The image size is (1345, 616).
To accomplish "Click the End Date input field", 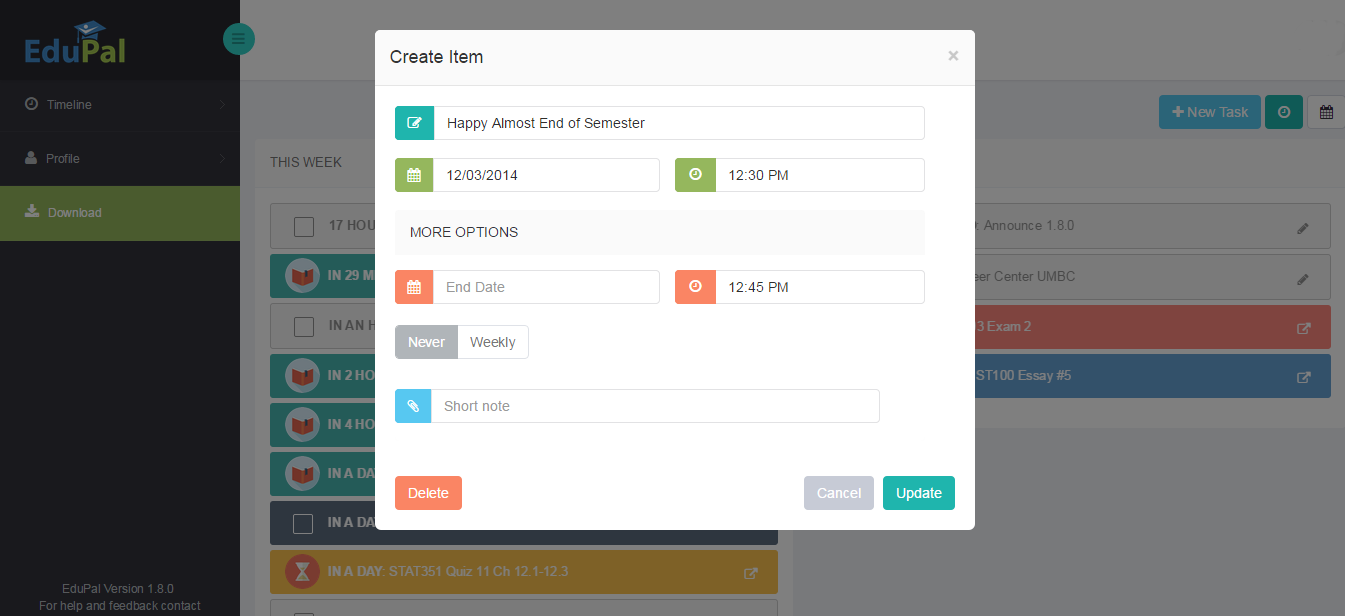I will pyautogui.click(x=546, y=287).
